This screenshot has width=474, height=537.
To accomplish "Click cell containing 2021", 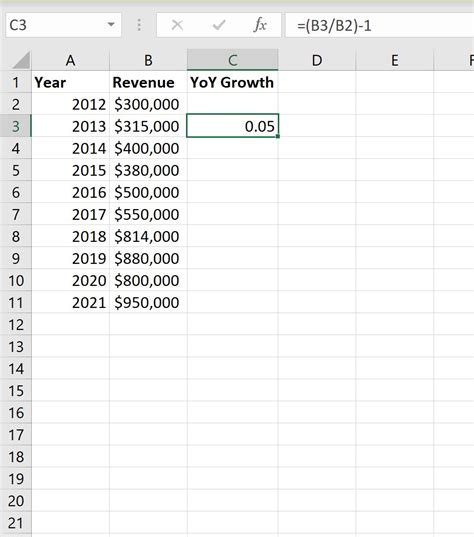I will click(x=71, y=302).
